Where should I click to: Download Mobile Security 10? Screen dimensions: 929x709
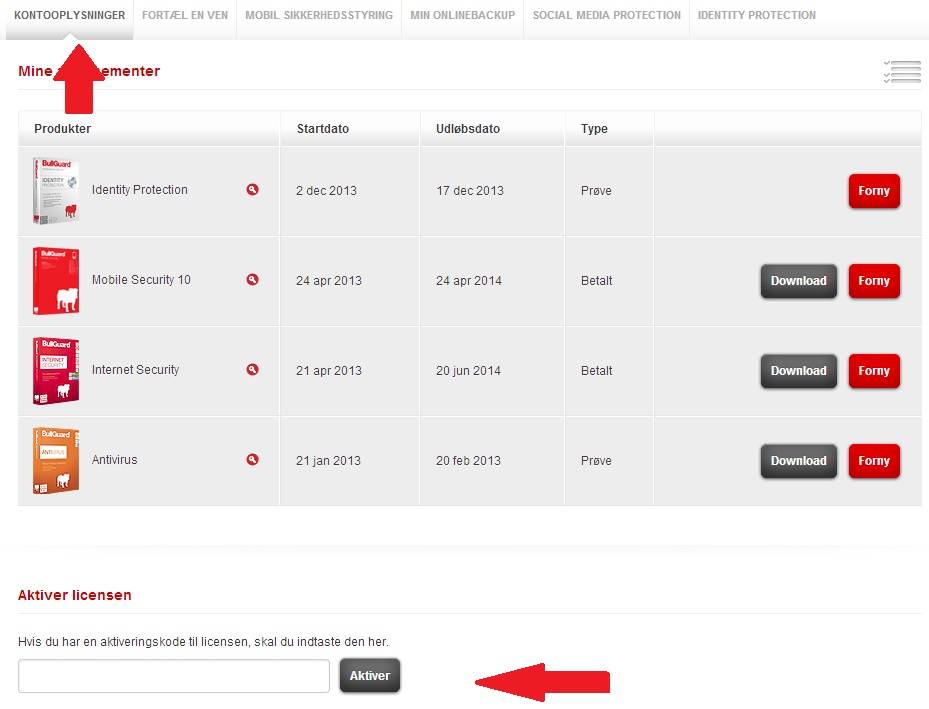(x=799, y=281)
